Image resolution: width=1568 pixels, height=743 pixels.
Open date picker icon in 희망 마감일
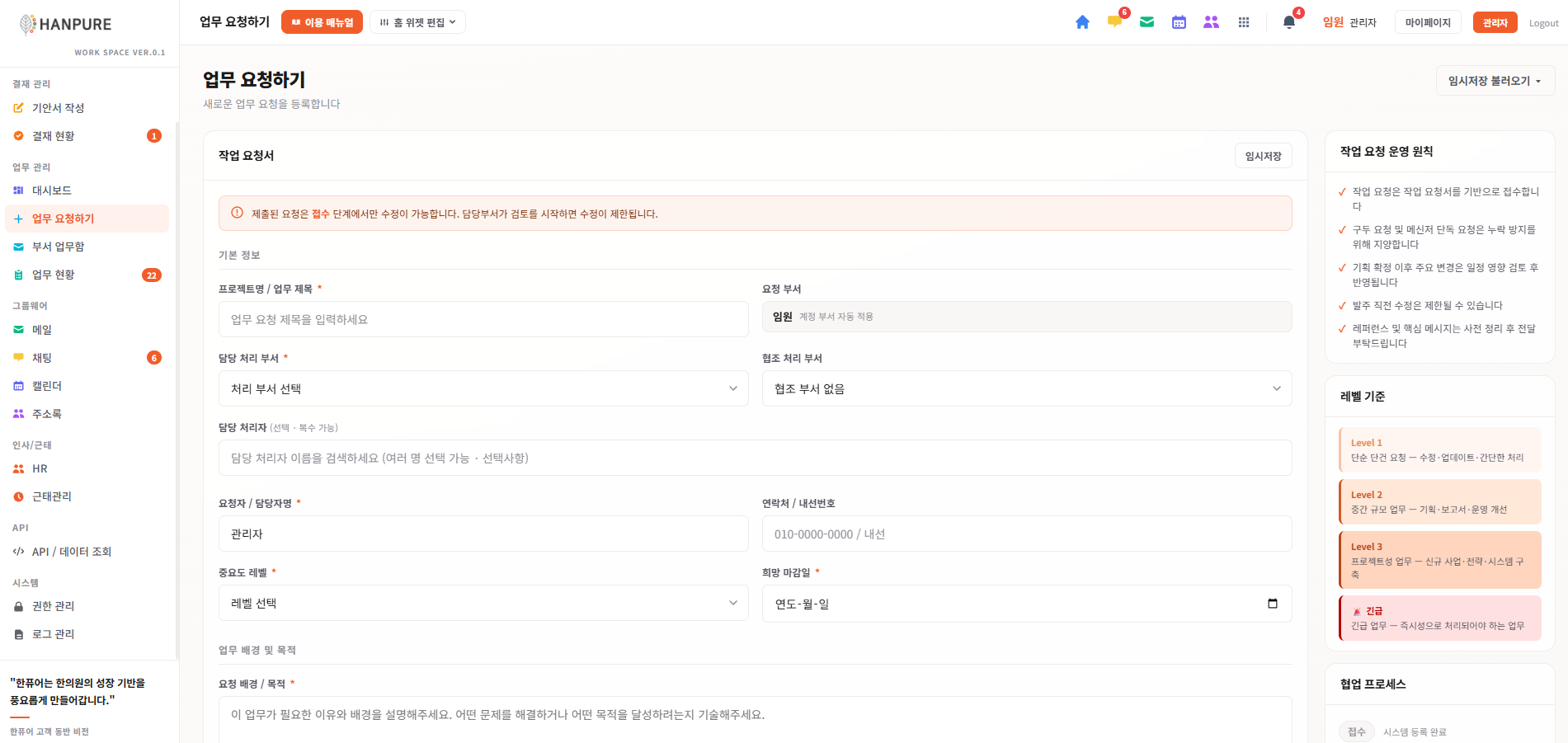pos(1272,604)
